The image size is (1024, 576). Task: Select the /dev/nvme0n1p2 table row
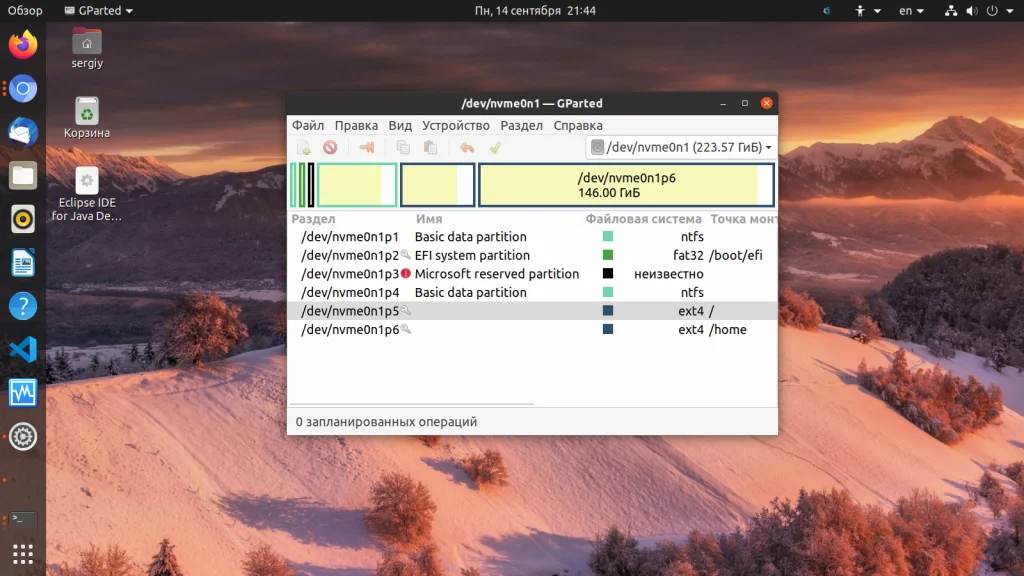pyautogui.click(x=532, y=255)
